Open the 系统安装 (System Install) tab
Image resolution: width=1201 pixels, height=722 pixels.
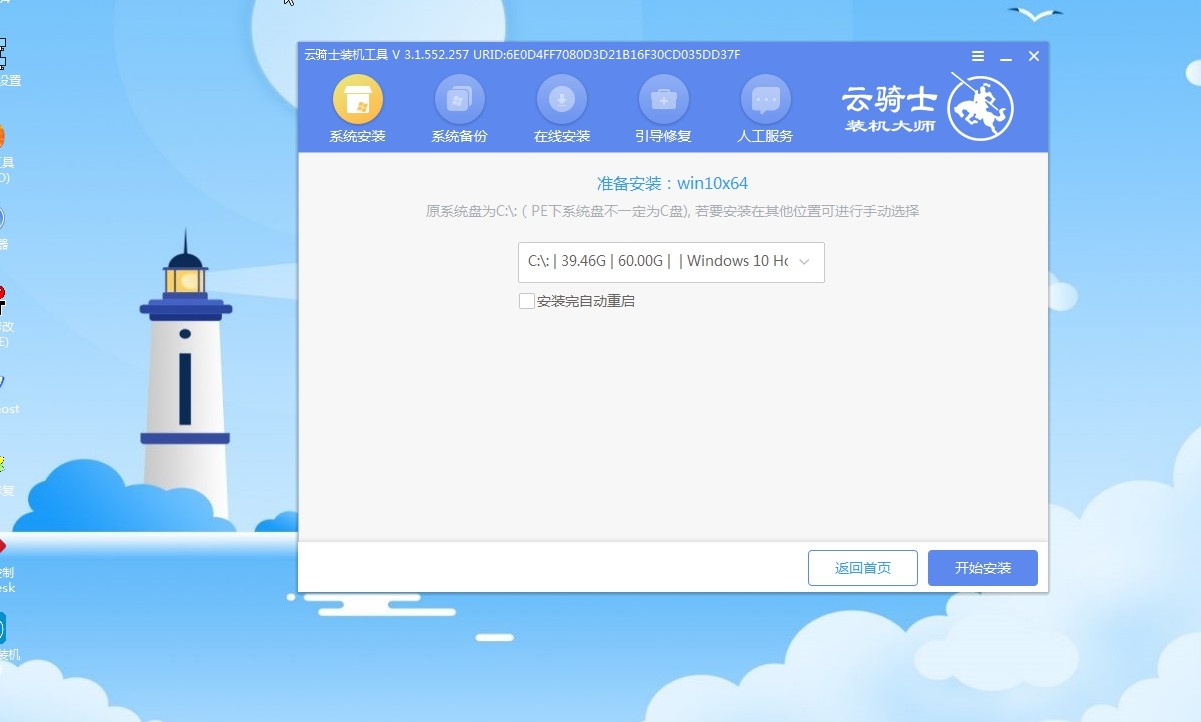click(x=357, y=110)
